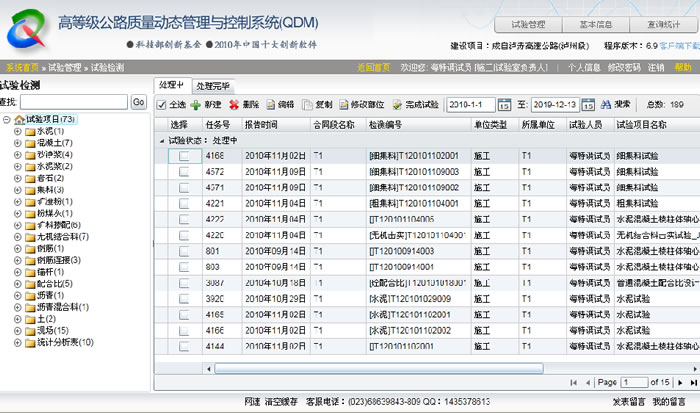Click the Go button next to search

point(139,102)
